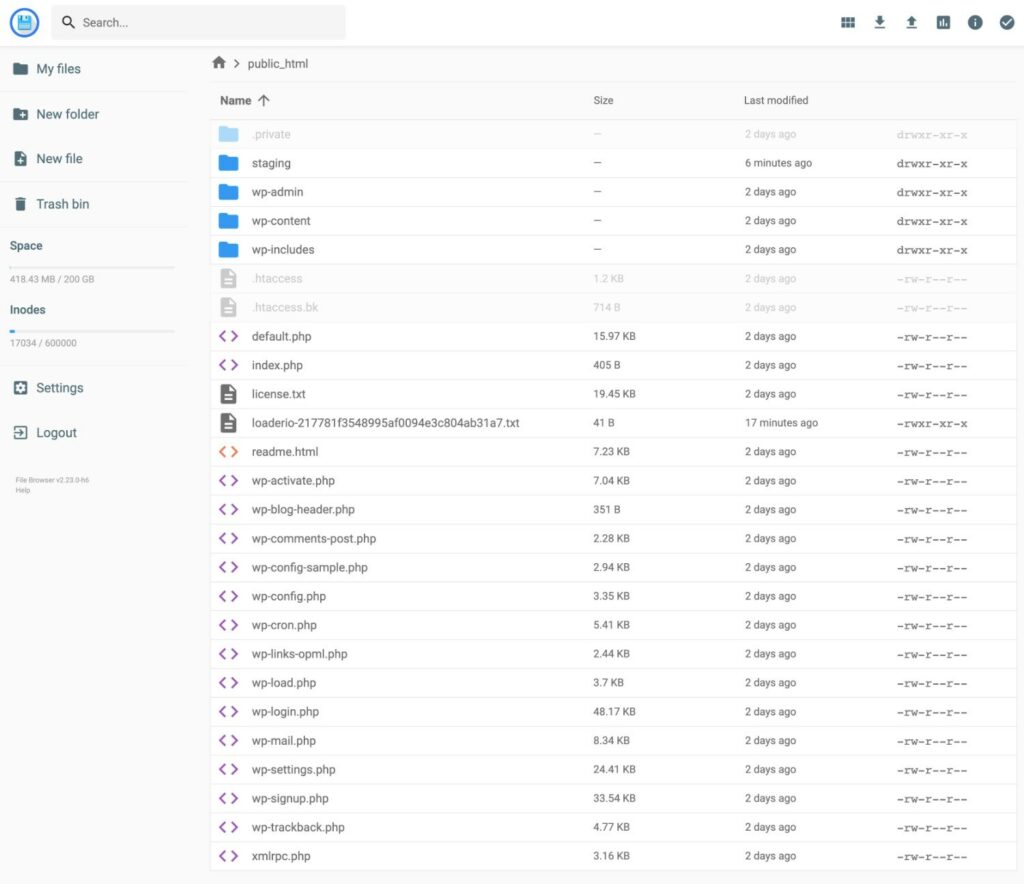Create a New file from sidebar
Image resolution: width=1024 pixels, height=884 pixels.
[x=59, y=159]
